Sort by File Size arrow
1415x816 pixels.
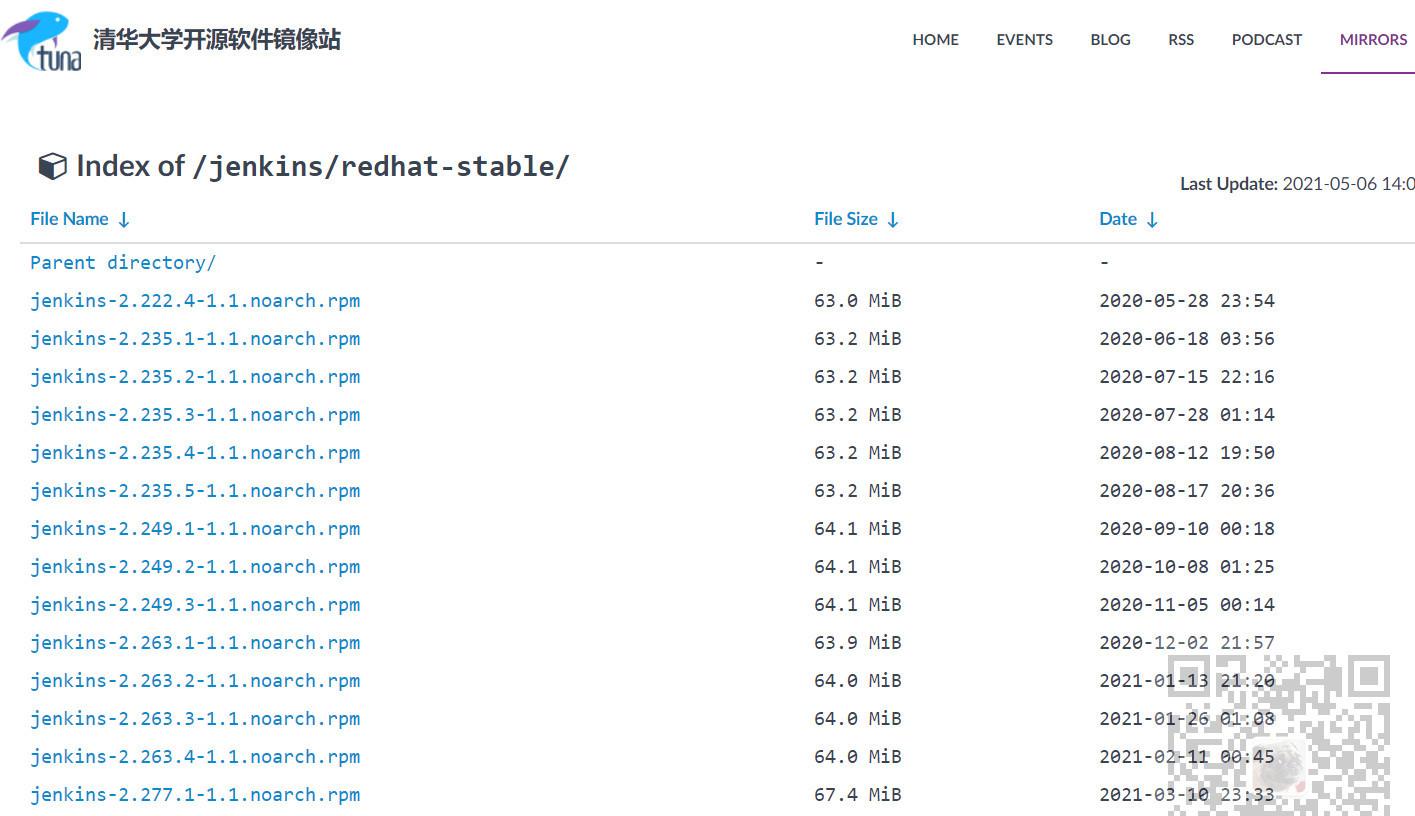point(893,219)
